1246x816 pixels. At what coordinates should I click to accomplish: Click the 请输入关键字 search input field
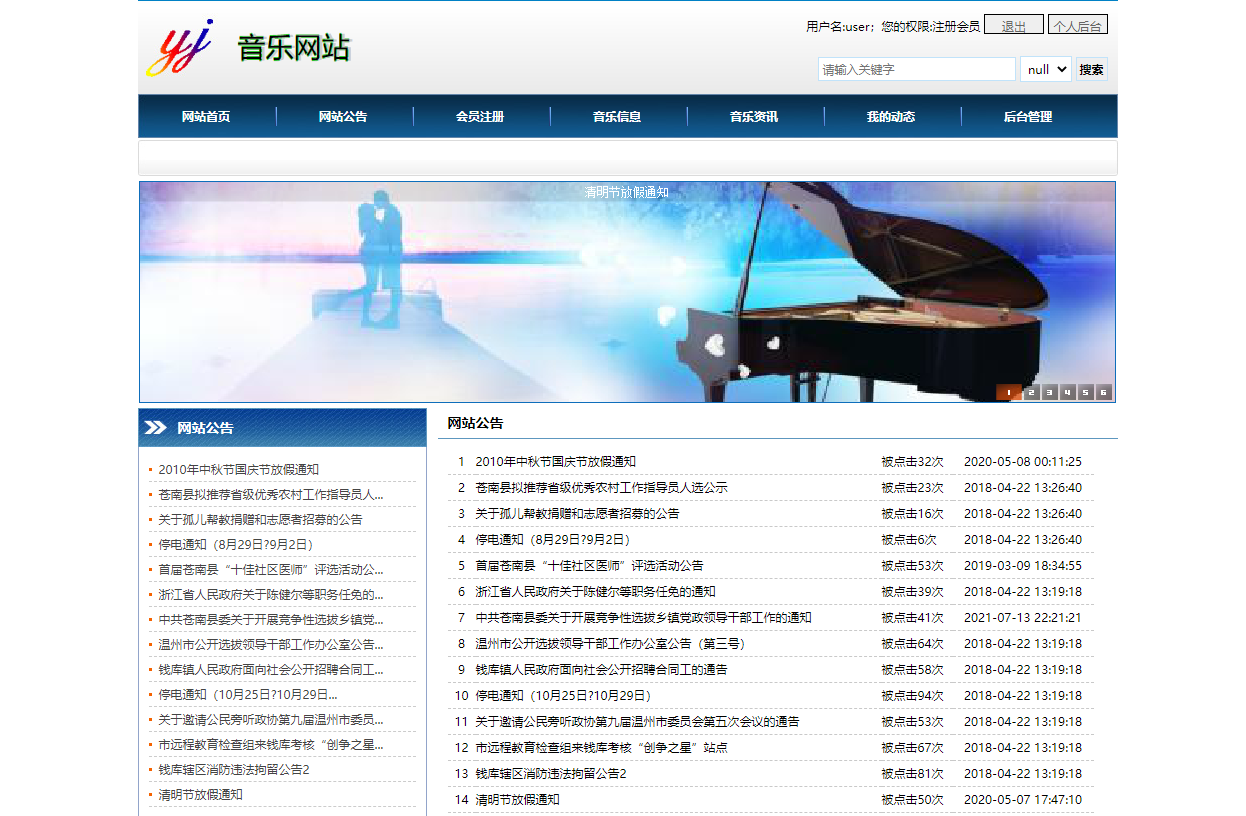pyautogui.click(x=916, y=69)
